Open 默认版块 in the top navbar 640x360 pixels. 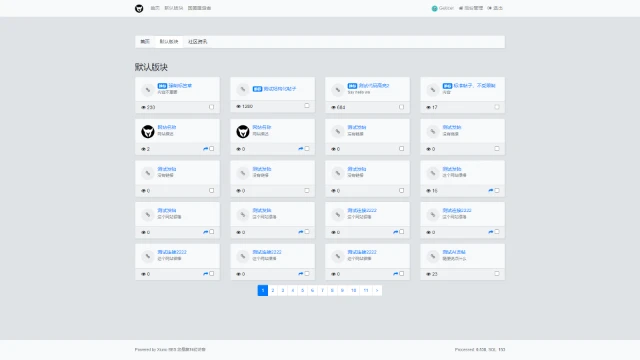click(174, 8)
